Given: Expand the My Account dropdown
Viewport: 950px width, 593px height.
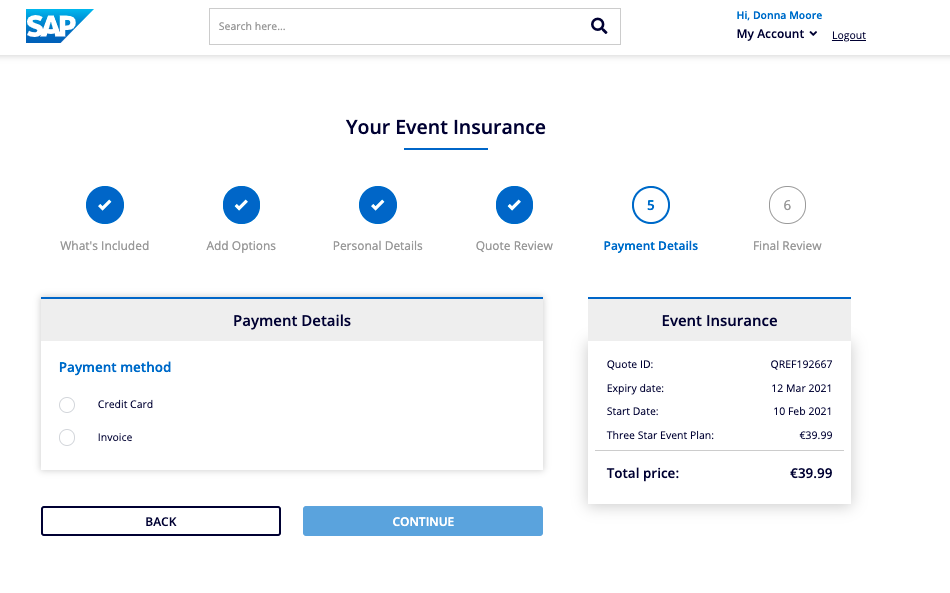Looking at the screenshot, I should pos(771,34).
